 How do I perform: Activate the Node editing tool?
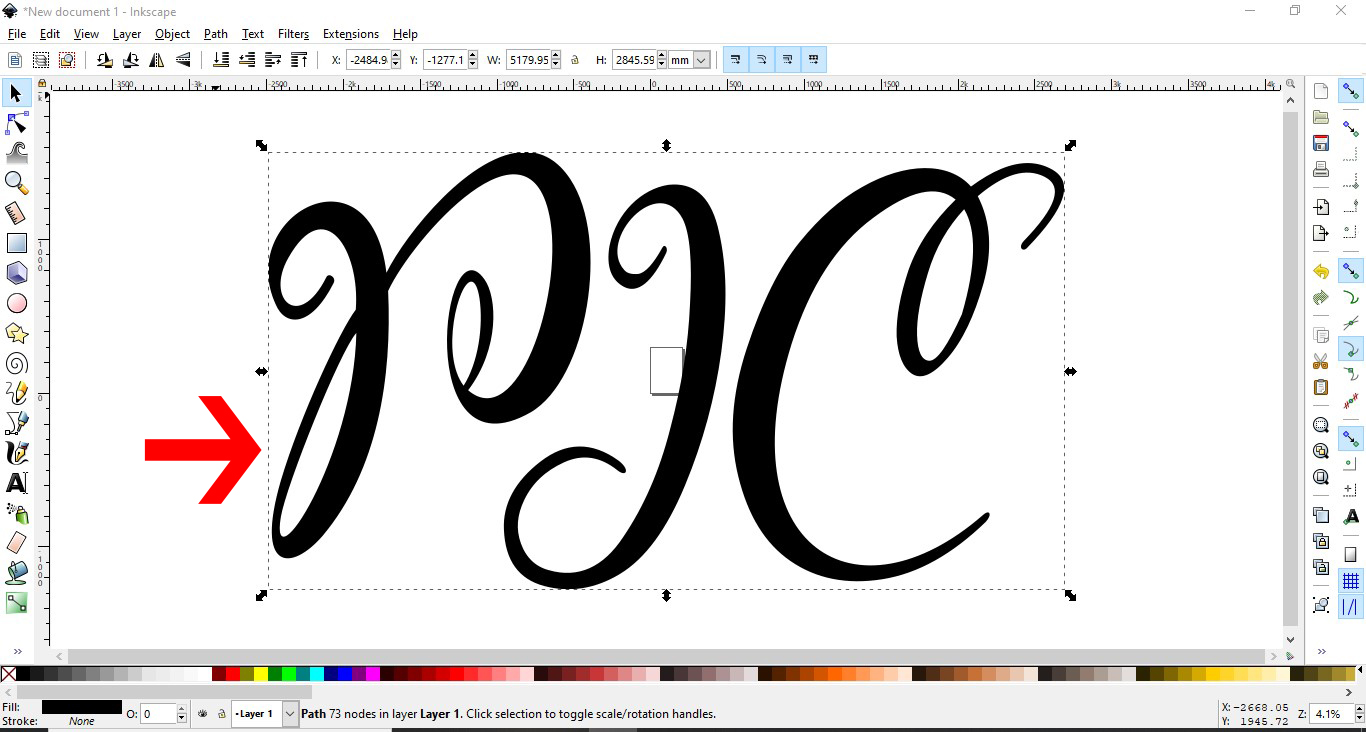tap(16, 123)
